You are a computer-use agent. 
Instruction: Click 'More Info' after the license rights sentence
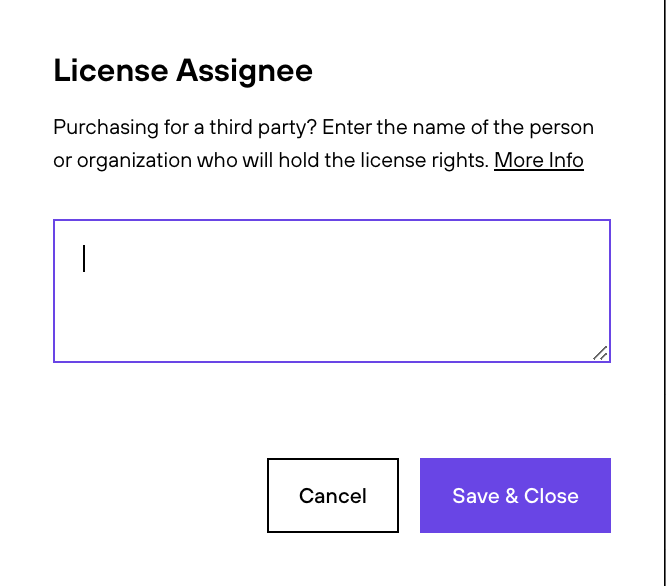click(539, 160)
